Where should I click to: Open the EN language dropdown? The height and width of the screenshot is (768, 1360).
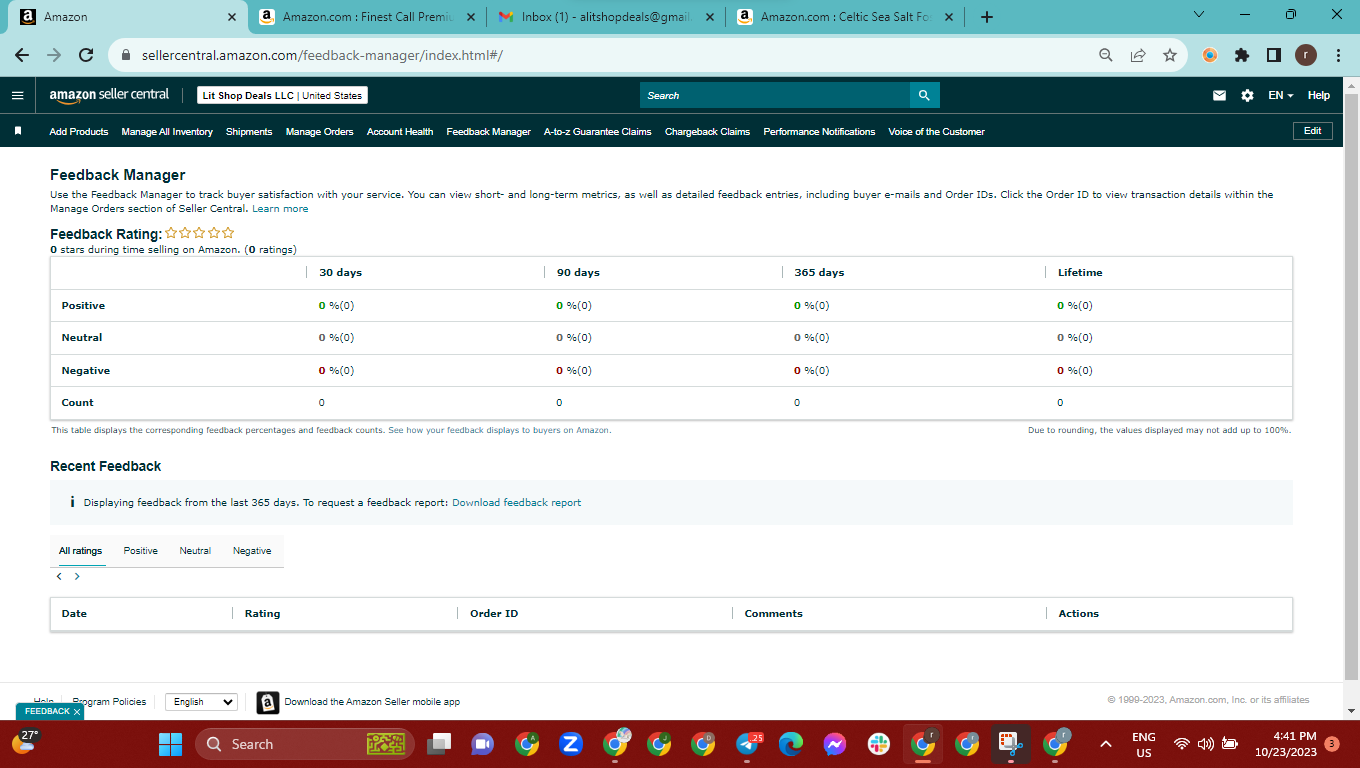pyautogui.click(x=1281, y=96)
